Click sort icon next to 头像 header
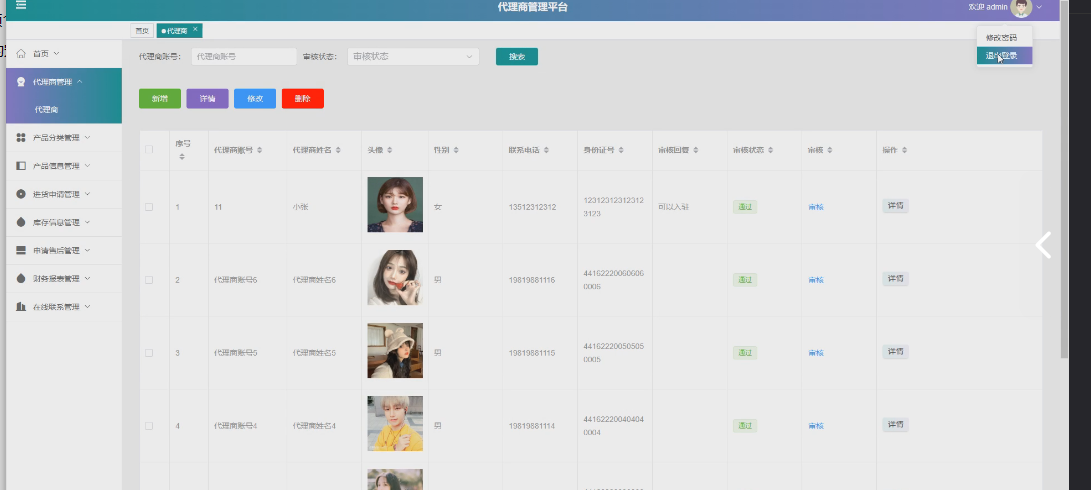The height and width of the screenshot is (490, 1091). tap(390, 150)
